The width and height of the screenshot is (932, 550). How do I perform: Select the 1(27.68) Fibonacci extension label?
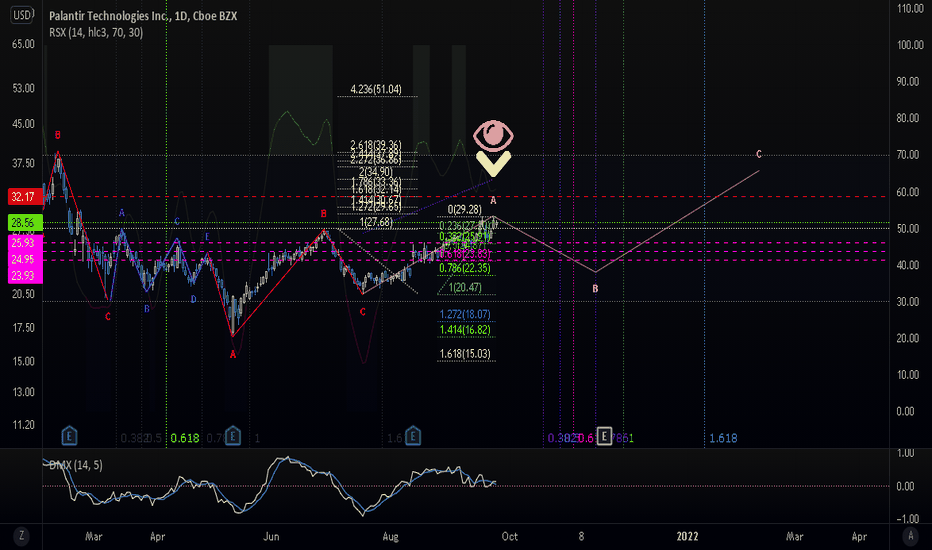[x=376, y=222]
